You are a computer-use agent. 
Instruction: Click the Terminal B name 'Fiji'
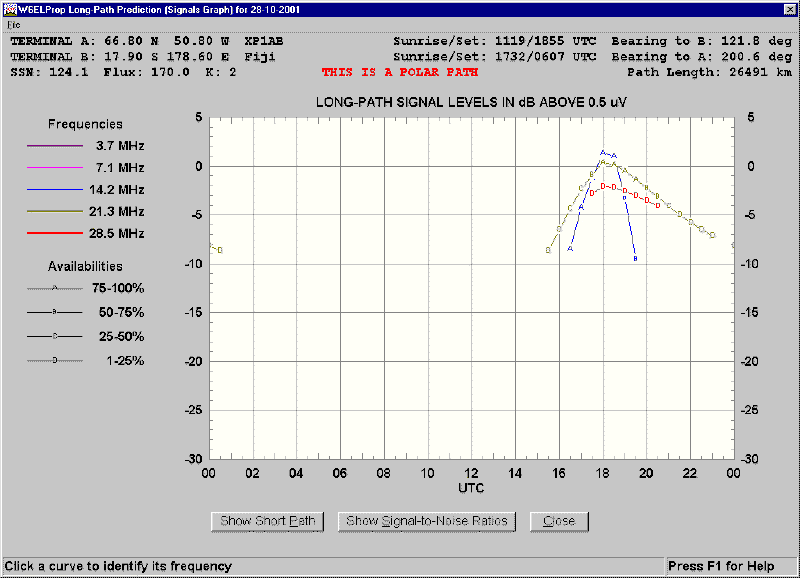(260, 57)
